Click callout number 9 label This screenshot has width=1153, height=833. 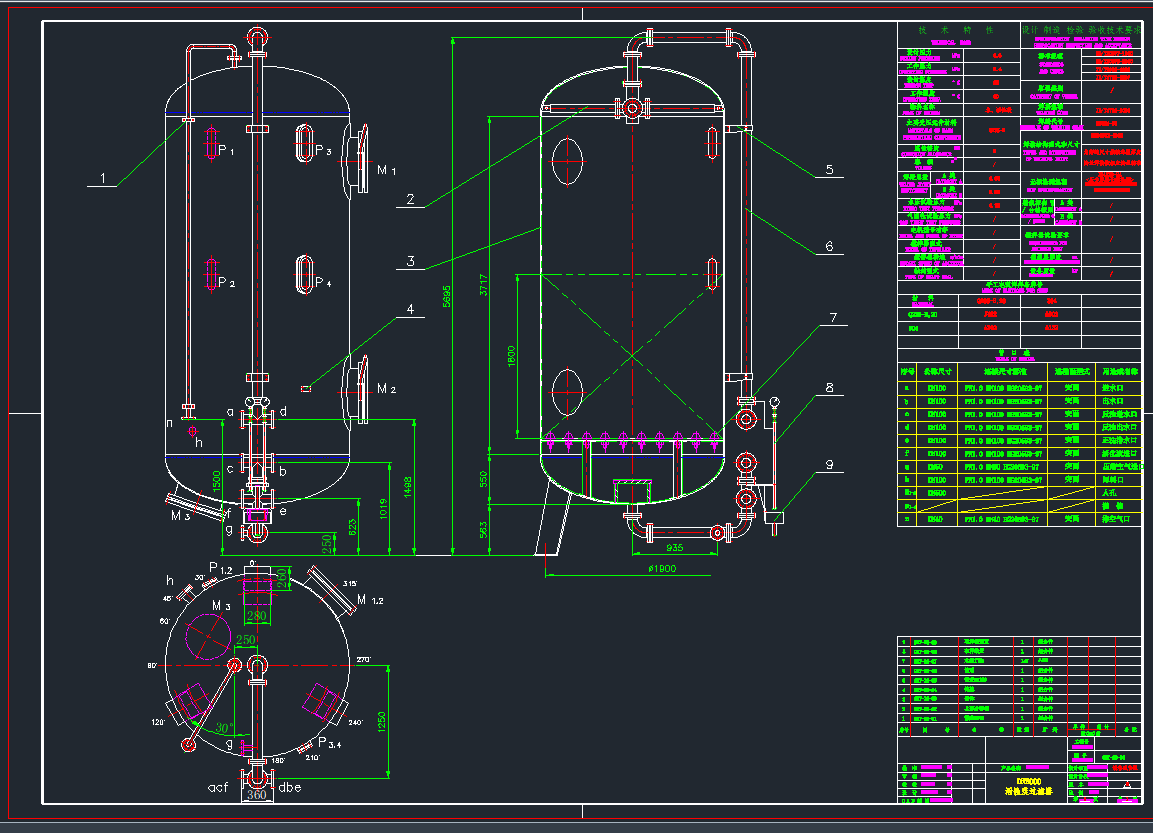pyautogui.click(x=828, y=464)
